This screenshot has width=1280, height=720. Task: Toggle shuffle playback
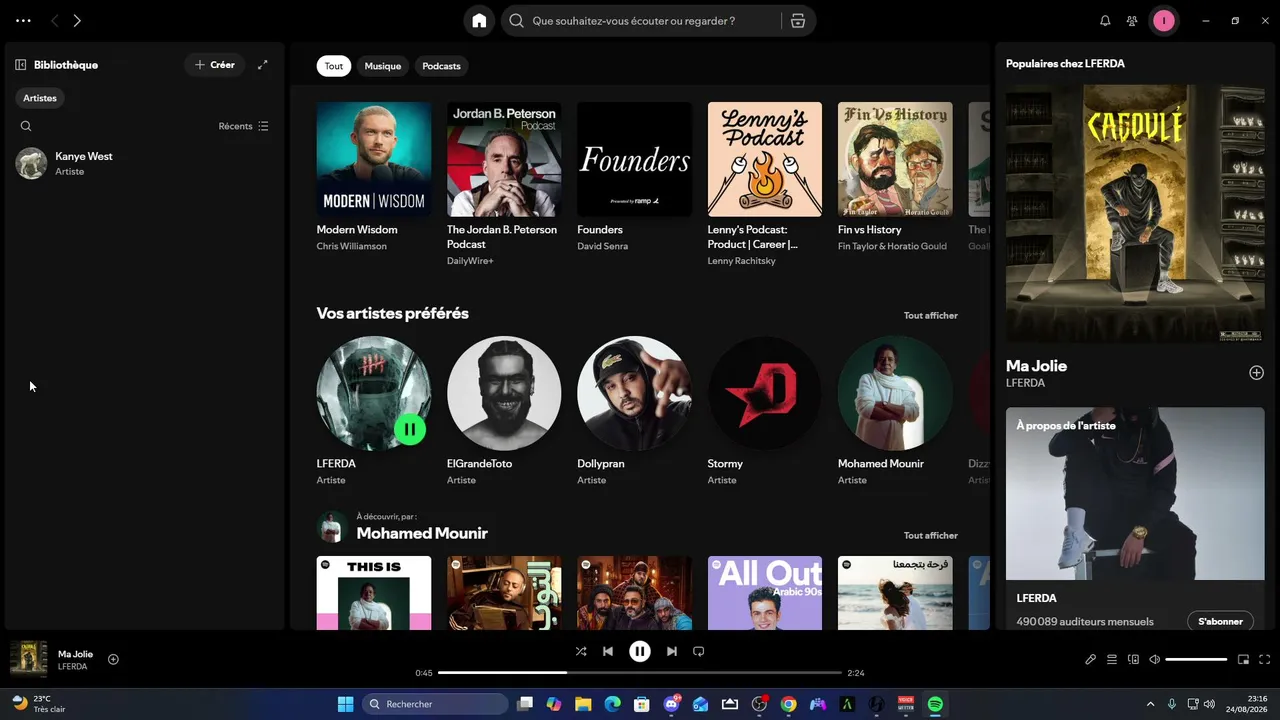(x=581, y=651)
